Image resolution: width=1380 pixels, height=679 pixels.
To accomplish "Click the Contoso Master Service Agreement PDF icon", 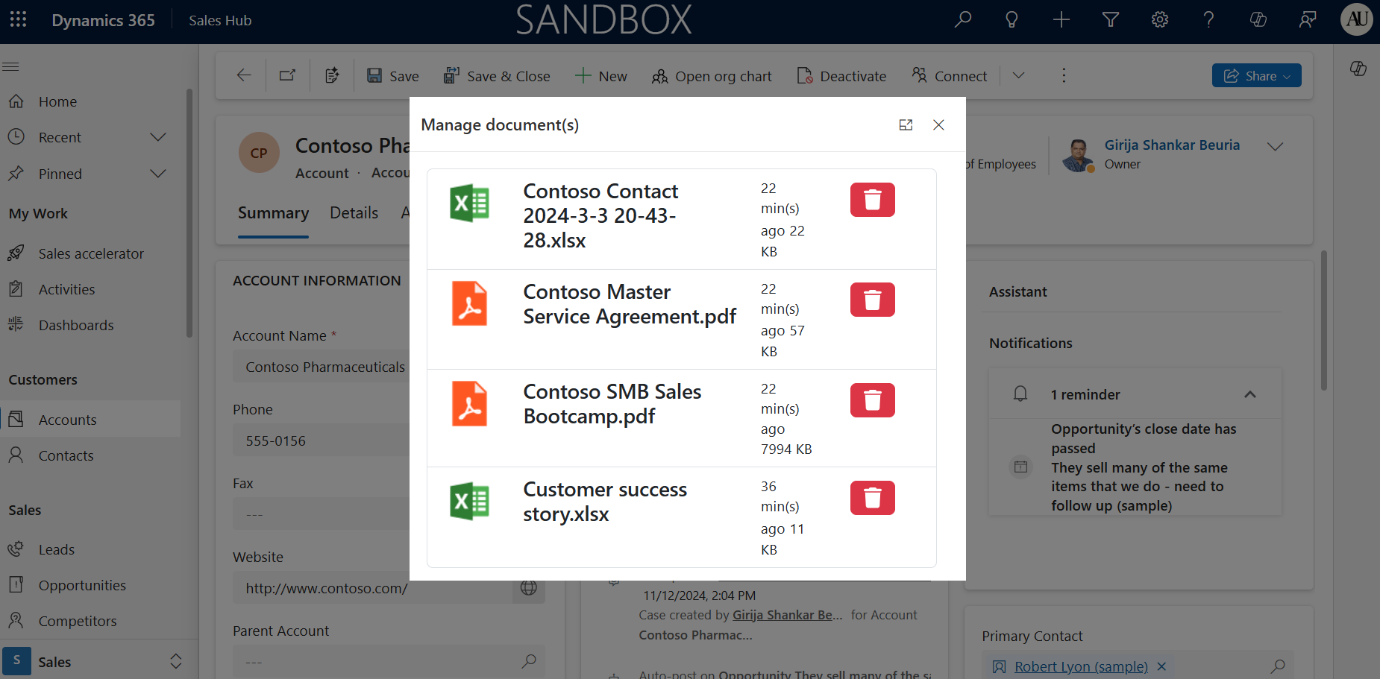I will tap(469, 304).
